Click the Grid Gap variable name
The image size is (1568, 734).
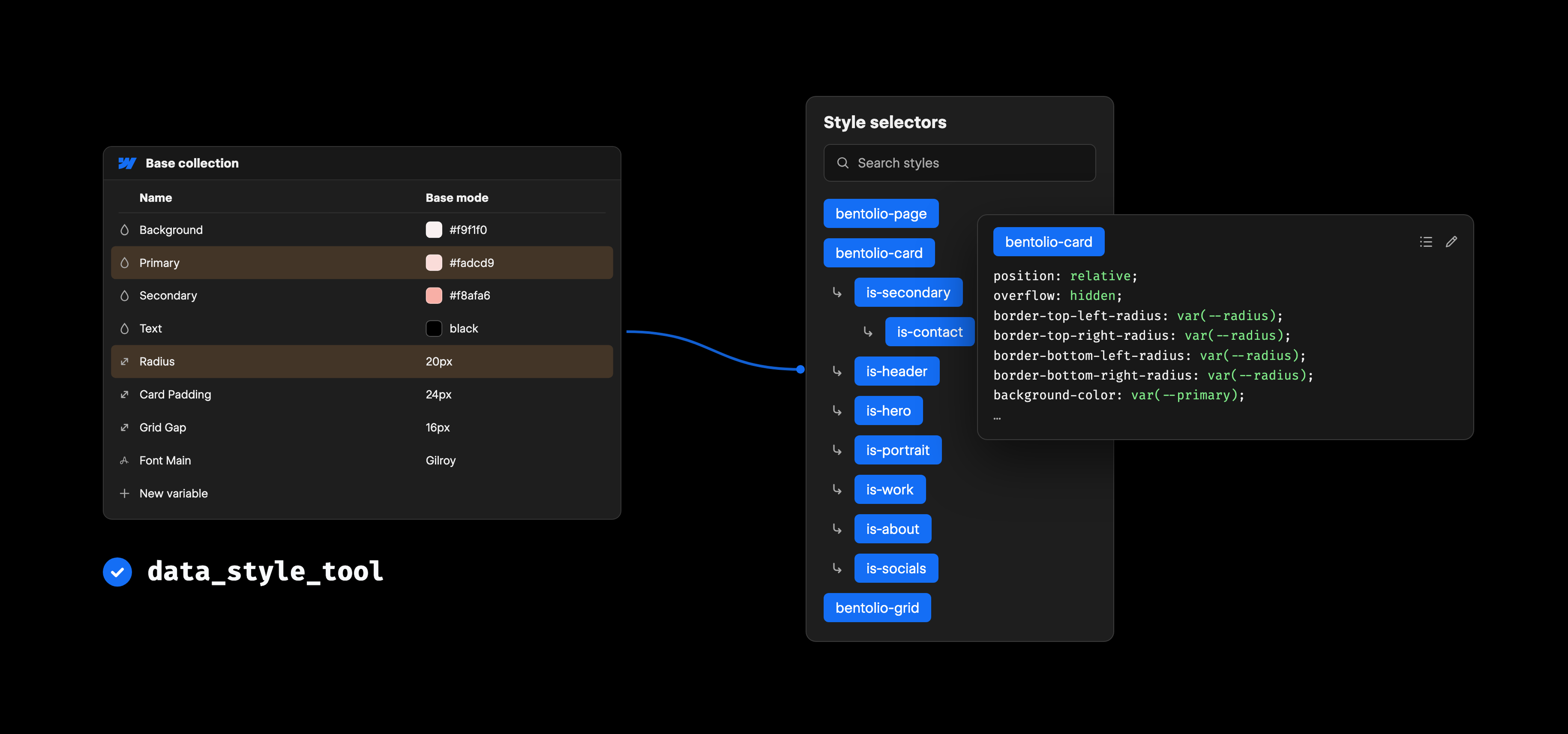(x=162, y=427)
